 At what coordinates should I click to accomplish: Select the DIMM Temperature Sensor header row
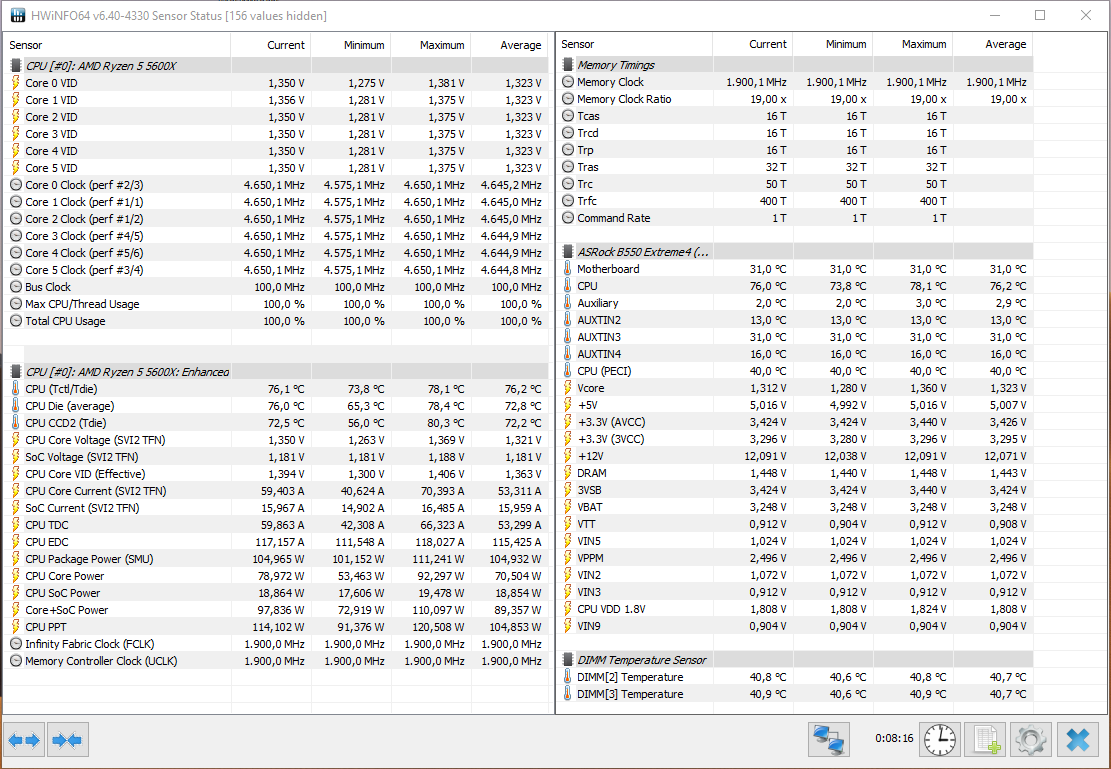[794, 661]
